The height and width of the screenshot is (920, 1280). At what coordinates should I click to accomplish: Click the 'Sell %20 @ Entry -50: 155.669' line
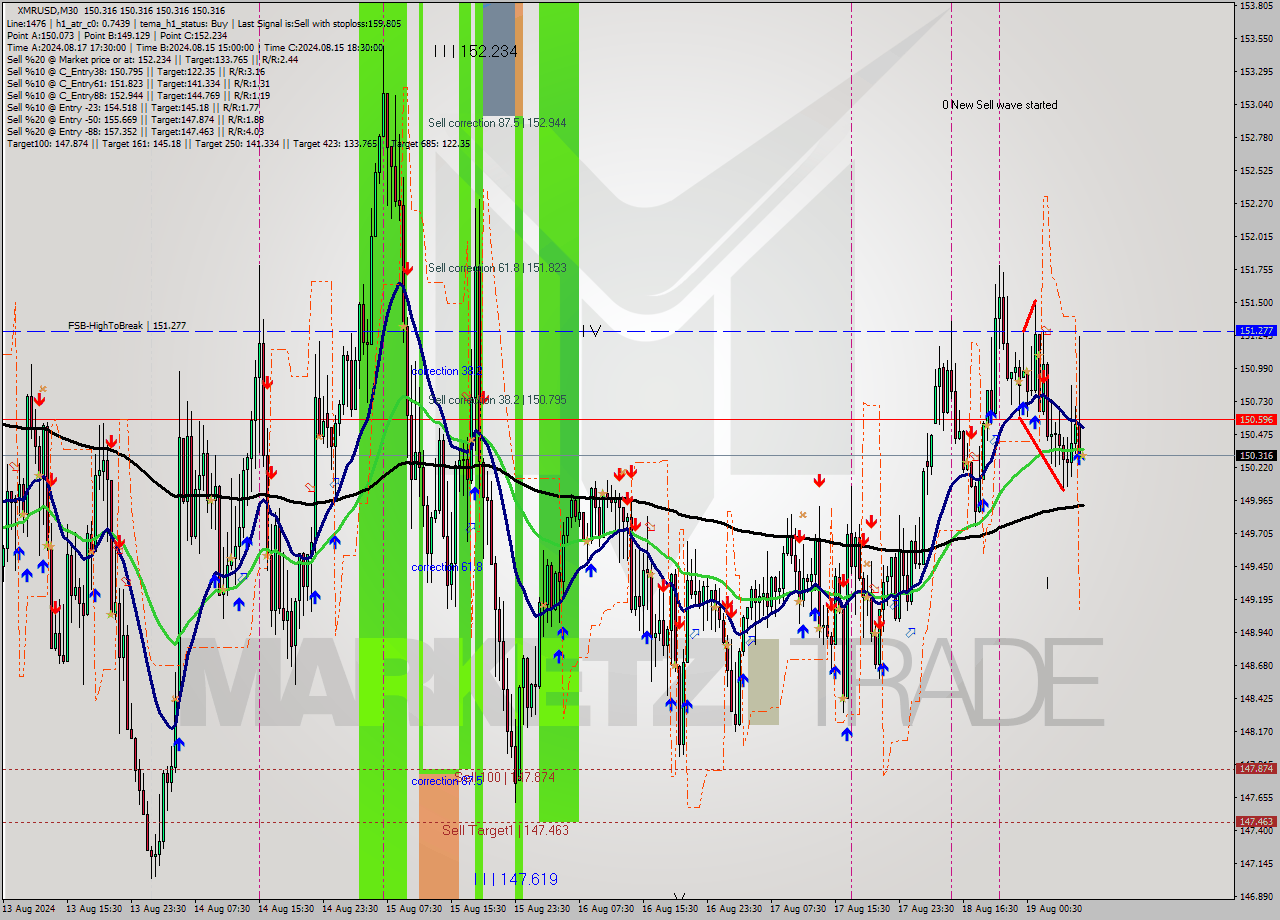tap(135, 119)
